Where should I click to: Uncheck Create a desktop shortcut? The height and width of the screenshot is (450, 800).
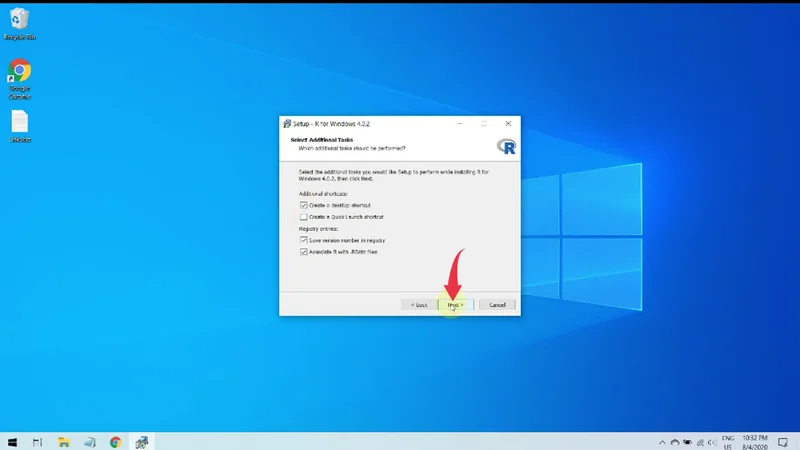(x=304, y=205)
